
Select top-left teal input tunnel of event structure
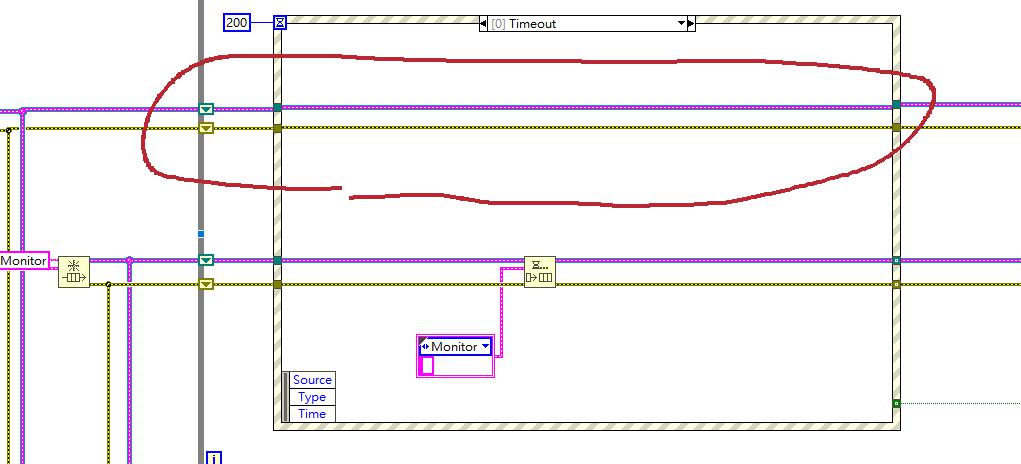click(x=277, y=107)
